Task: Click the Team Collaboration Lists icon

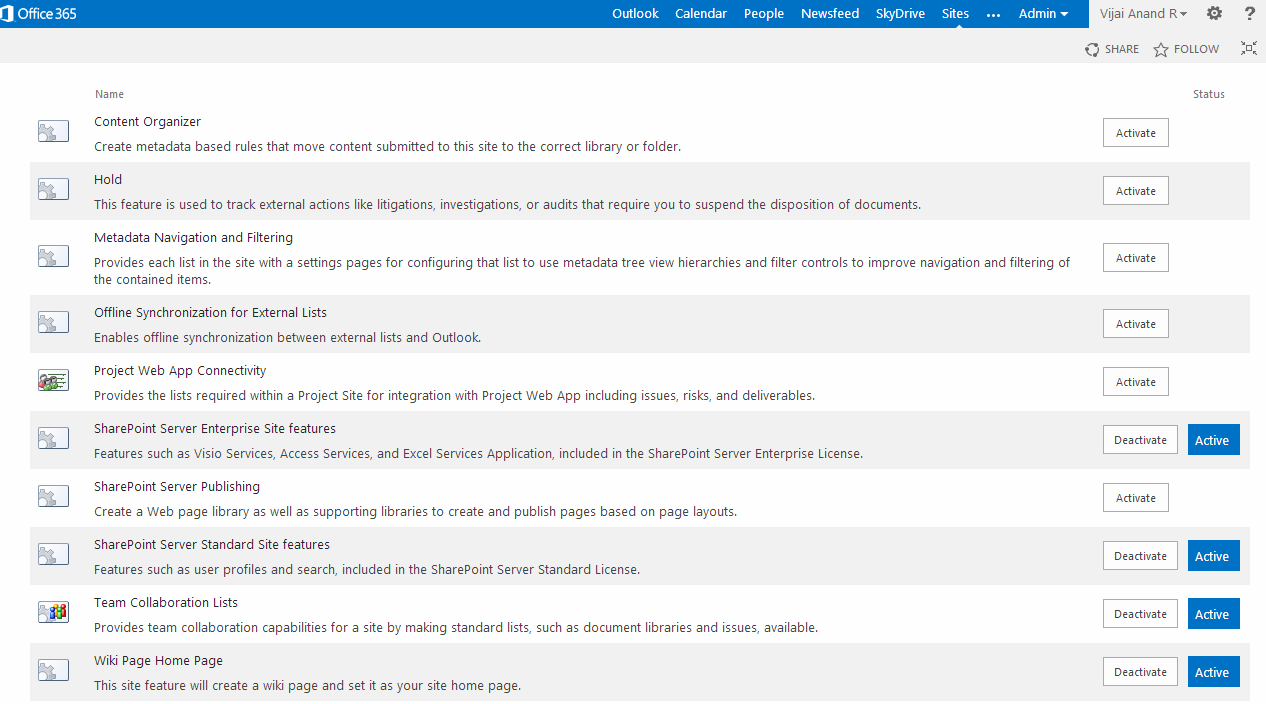Action: pos(53,613)
